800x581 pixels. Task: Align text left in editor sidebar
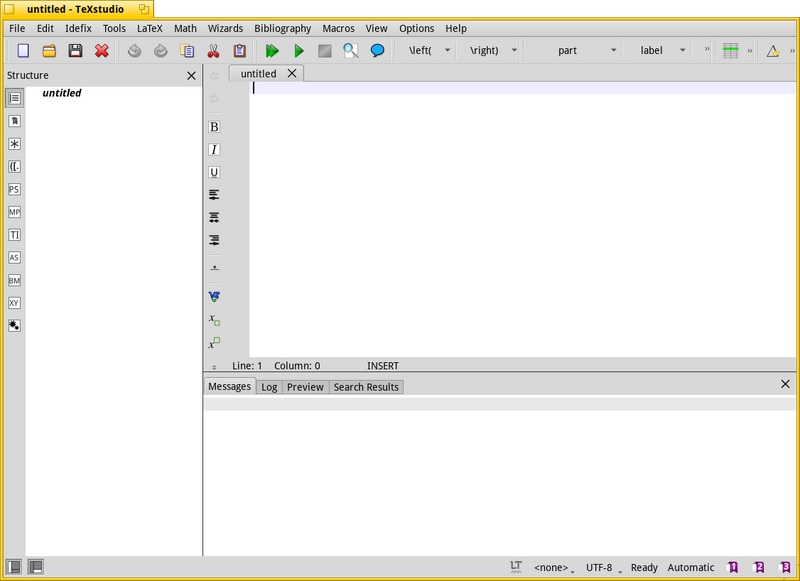[214, 195]
